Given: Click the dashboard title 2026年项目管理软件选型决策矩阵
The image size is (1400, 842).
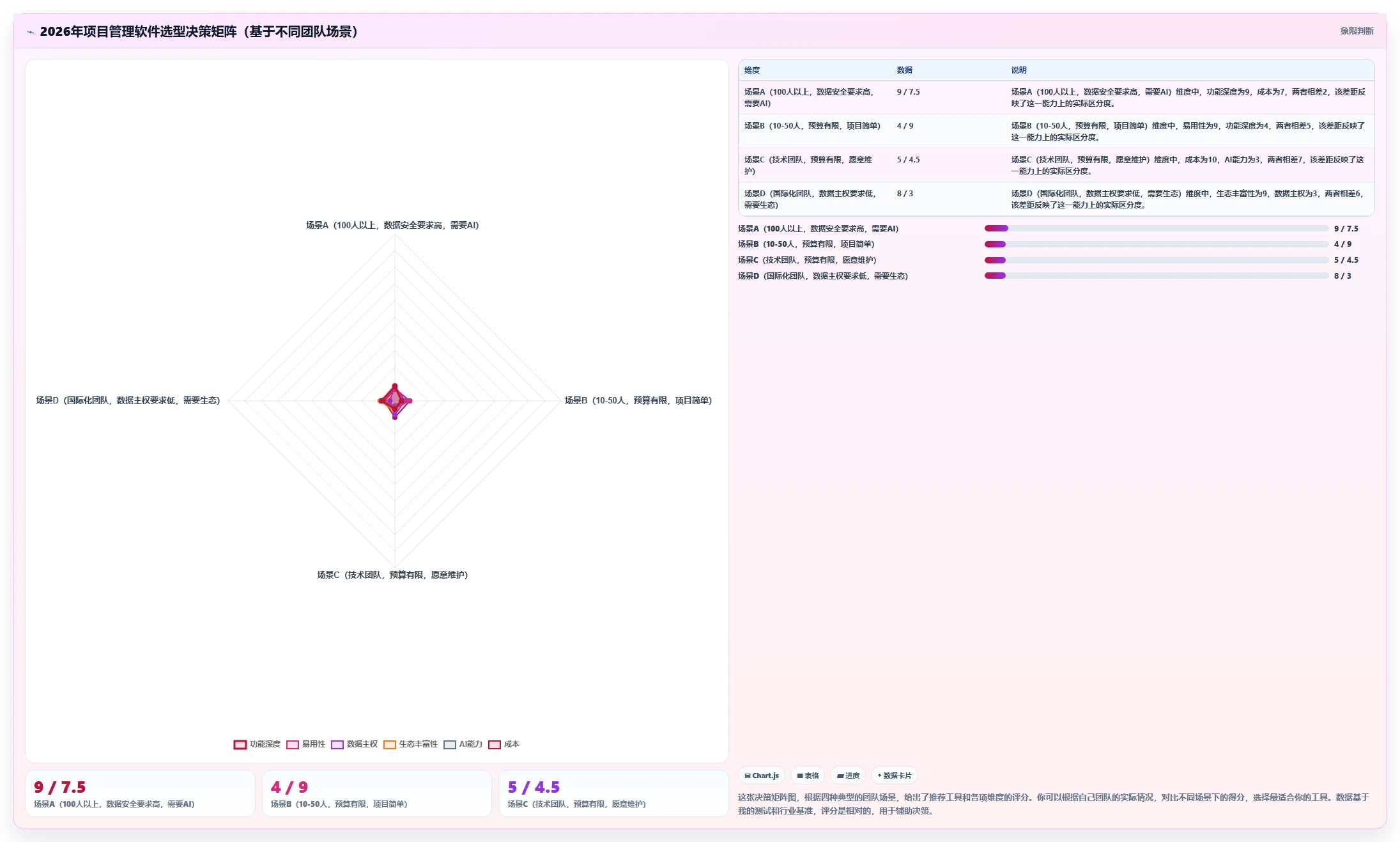Looking at the screenshot, I should (198, 31).
